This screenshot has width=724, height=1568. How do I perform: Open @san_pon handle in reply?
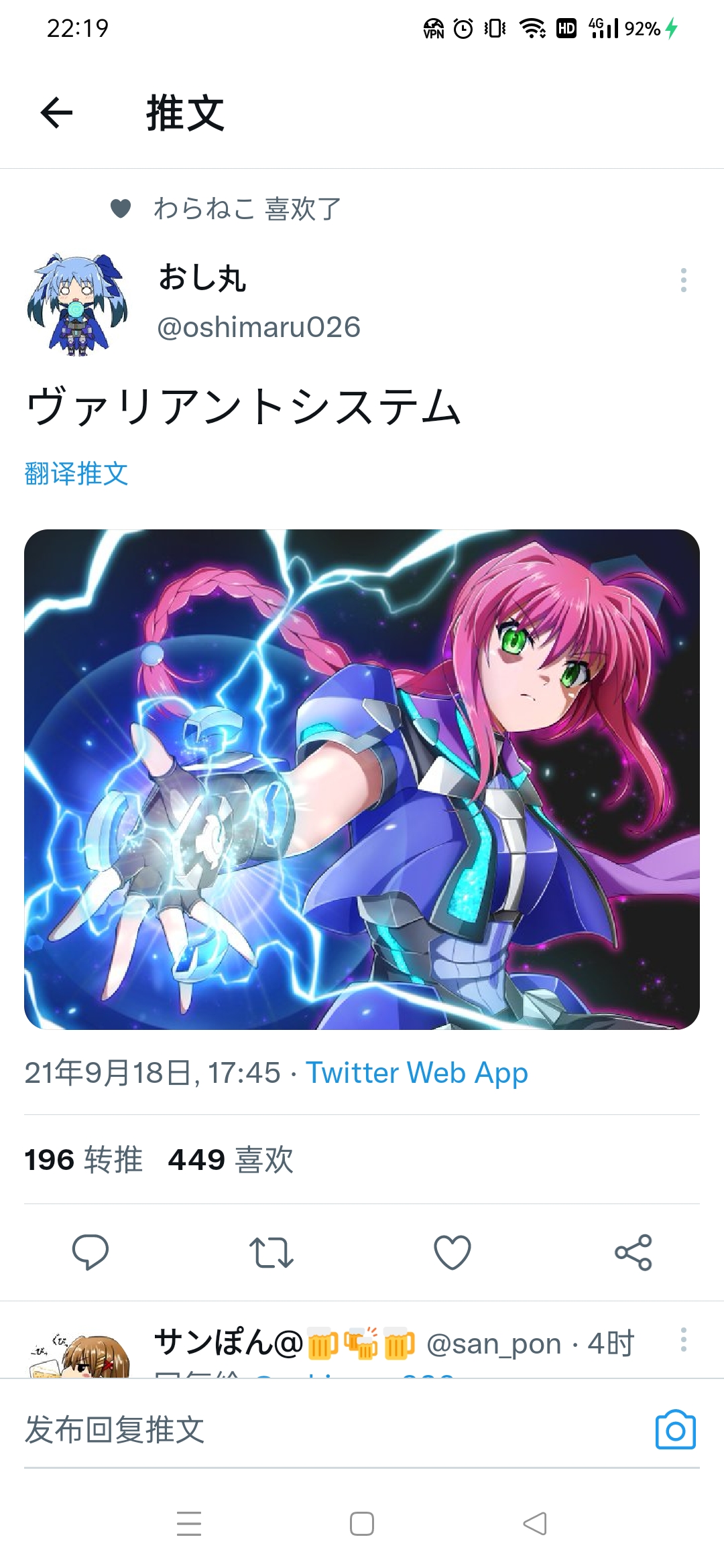(x=494, y=1344)
